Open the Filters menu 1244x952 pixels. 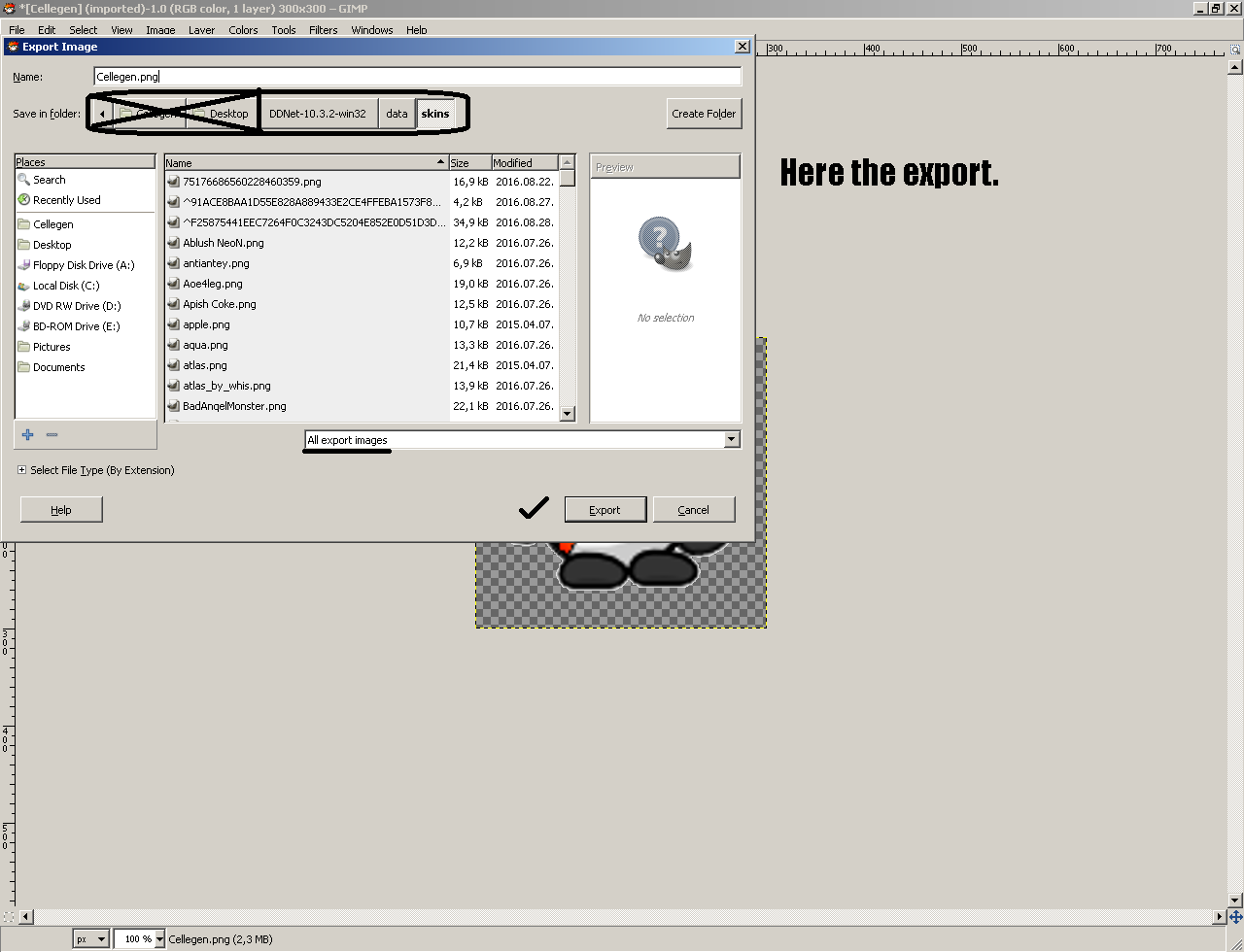pyautogui.click(x=323, y=29)
